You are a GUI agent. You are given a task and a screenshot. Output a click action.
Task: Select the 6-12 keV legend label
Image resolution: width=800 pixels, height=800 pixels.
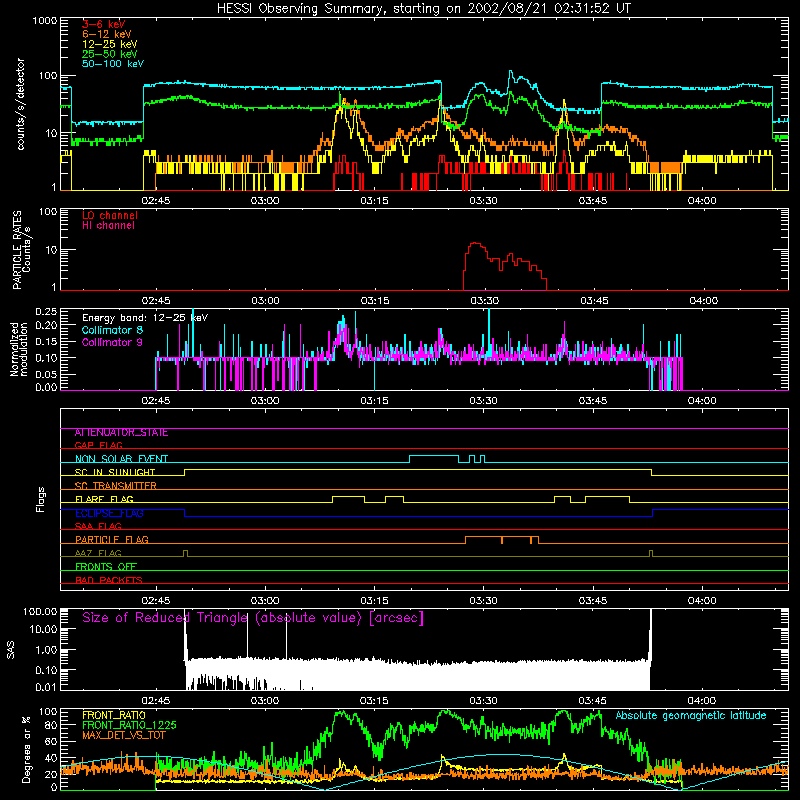[x=107, y=34]
